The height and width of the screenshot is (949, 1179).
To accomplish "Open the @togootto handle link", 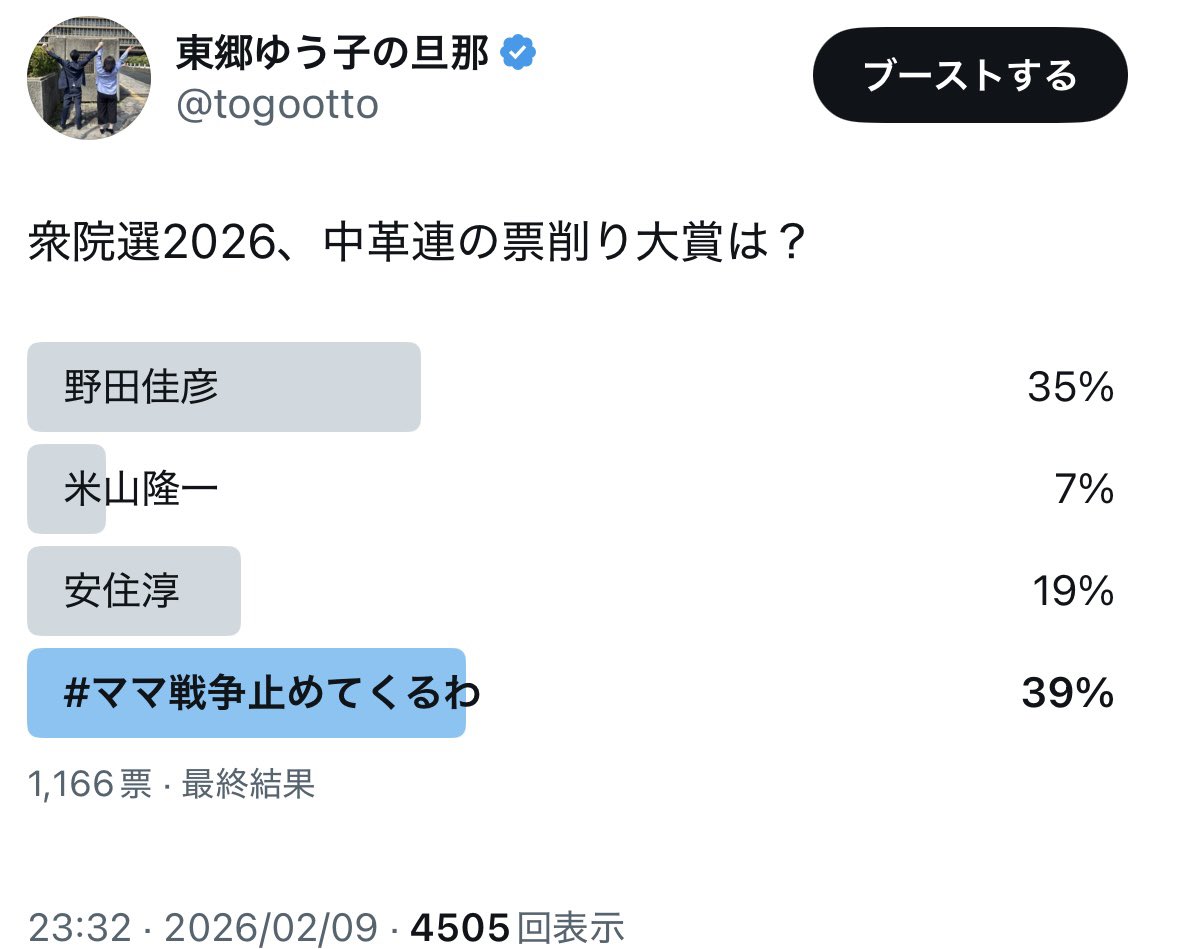I will pyautogui.click(x=277, y=104).
